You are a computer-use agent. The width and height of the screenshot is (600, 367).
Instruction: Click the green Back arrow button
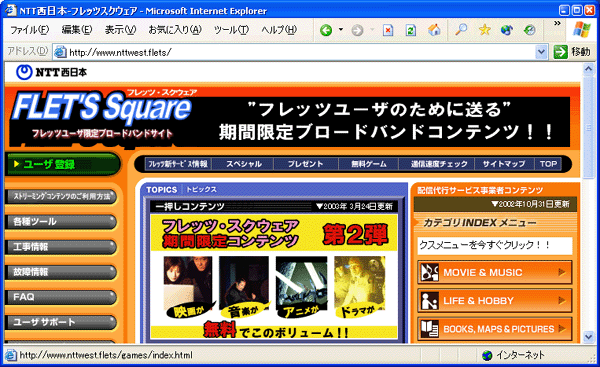coord(326,30)
